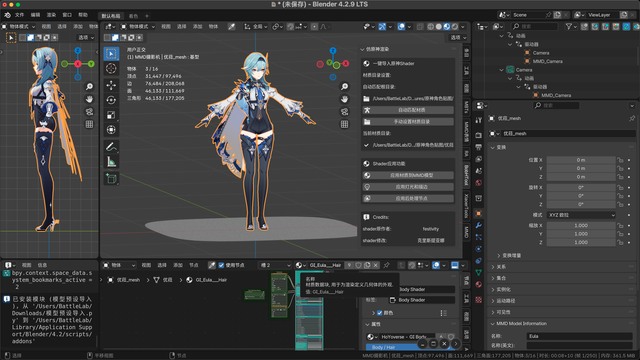
Task: Open the 文件 menu
Action: click(20, 15)
